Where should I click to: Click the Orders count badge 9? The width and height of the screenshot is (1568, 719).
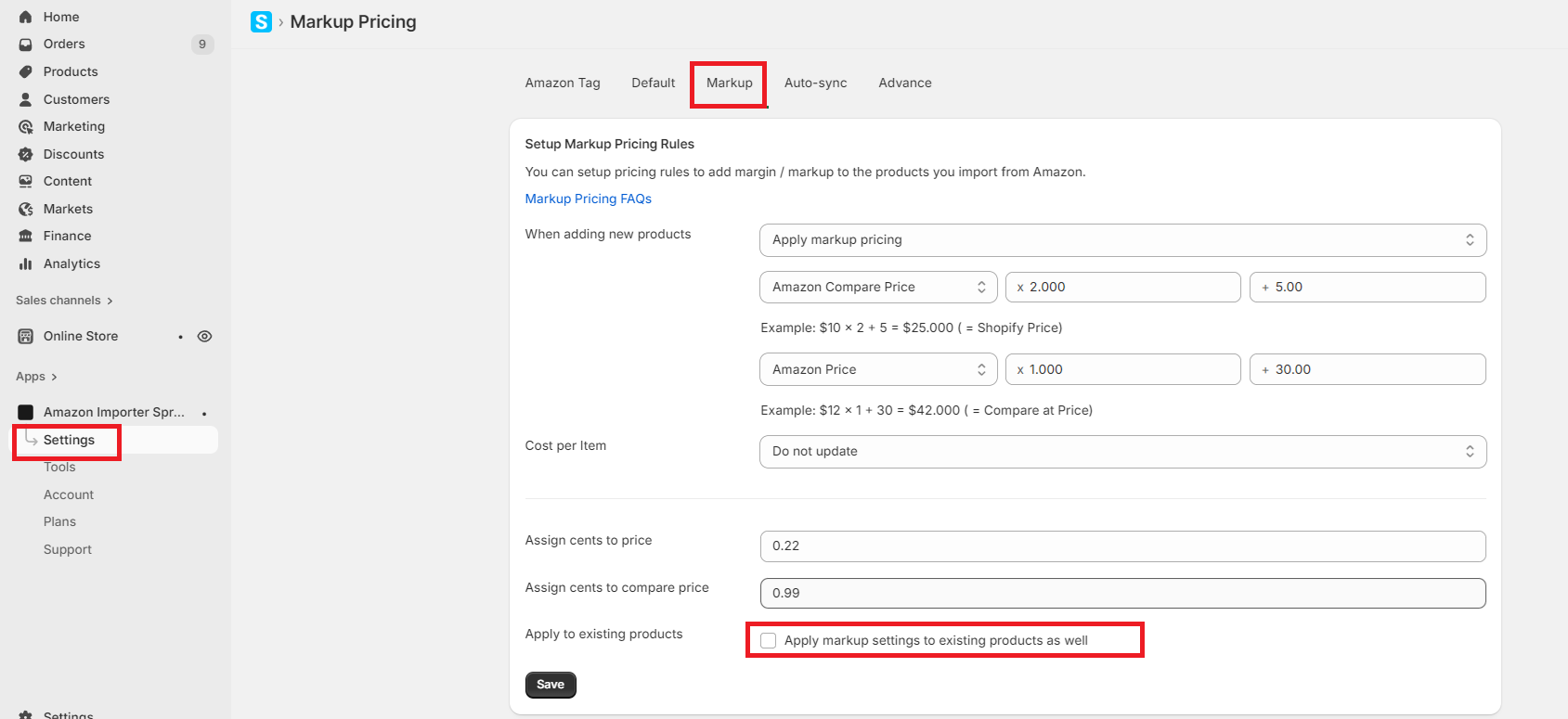(202, 44)
